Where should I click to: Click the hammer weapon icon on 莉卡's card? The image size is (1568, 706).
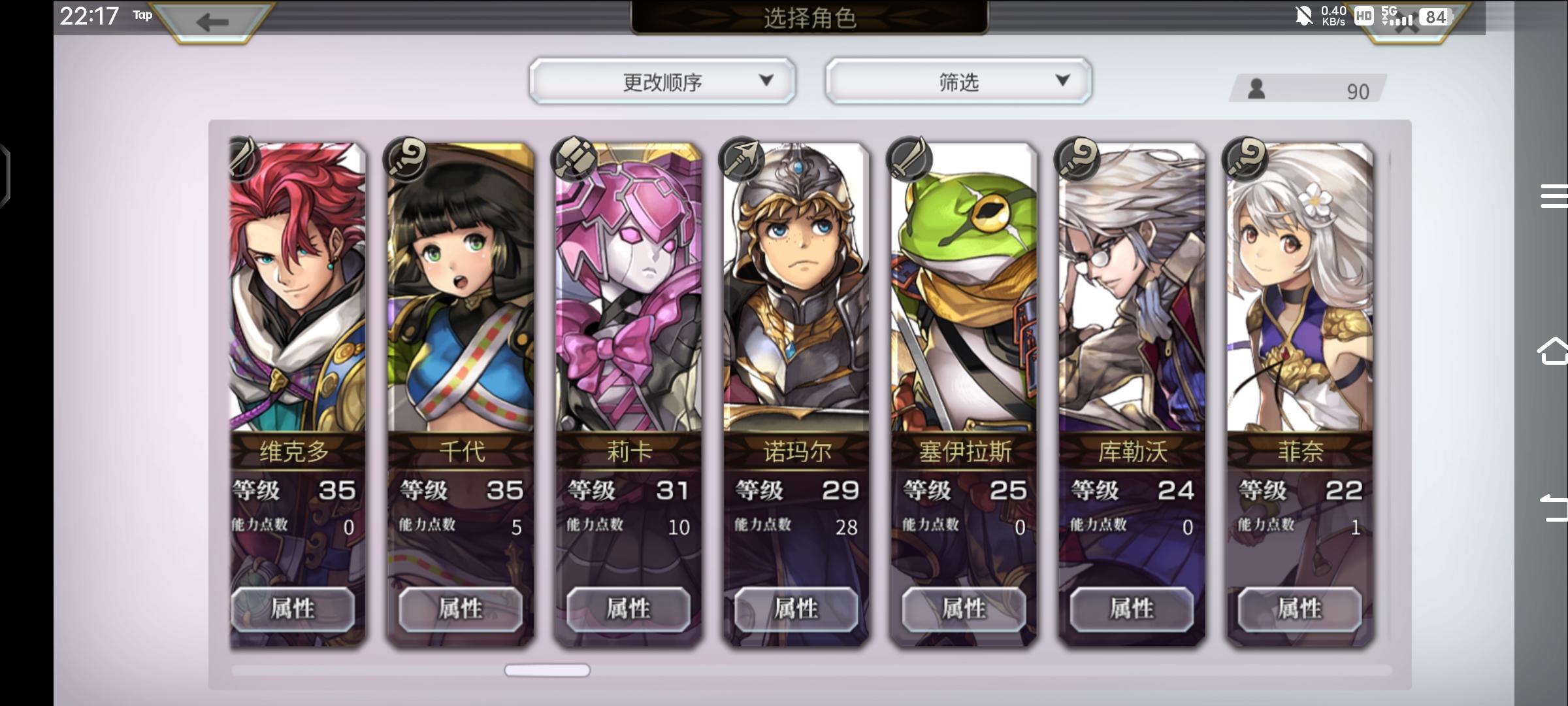(x=574, y=159)
